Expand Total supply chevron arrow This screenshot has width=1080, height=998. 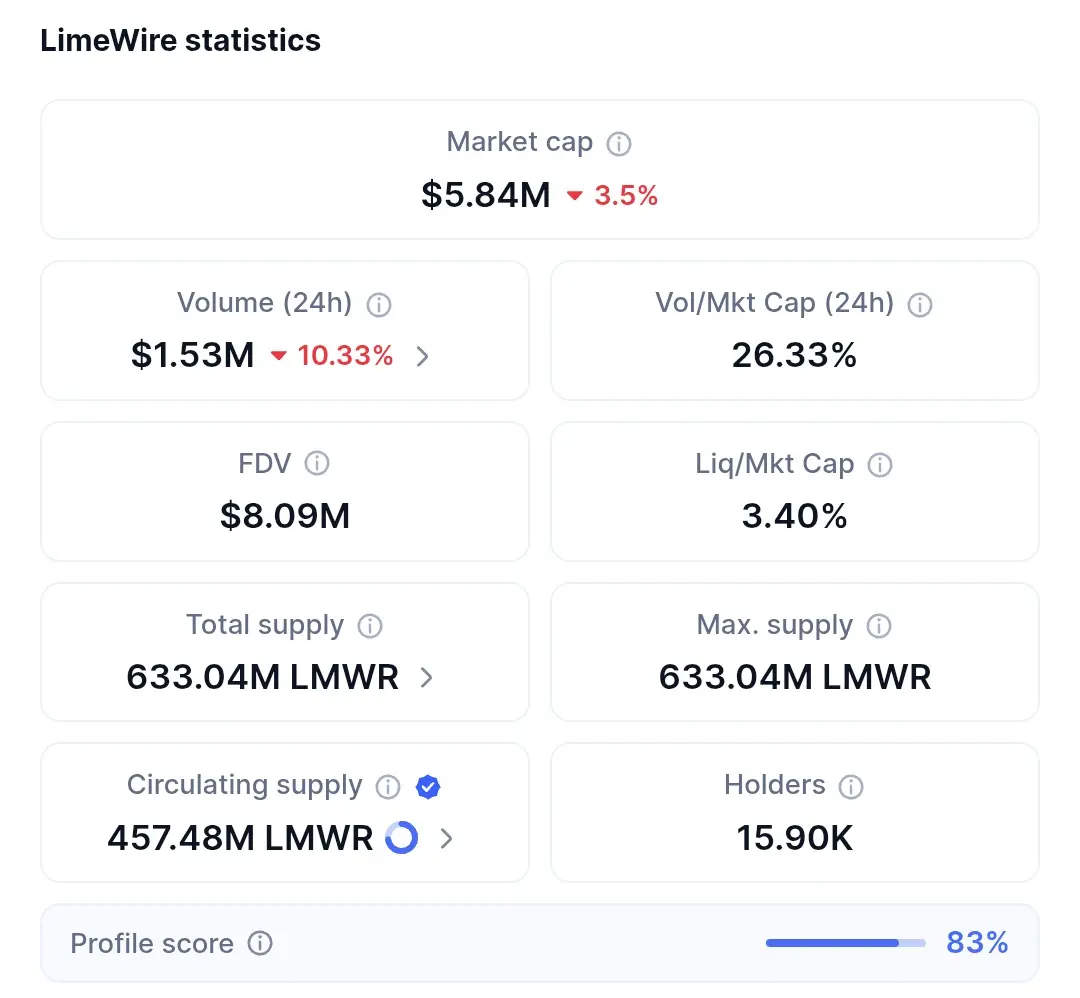427,678
